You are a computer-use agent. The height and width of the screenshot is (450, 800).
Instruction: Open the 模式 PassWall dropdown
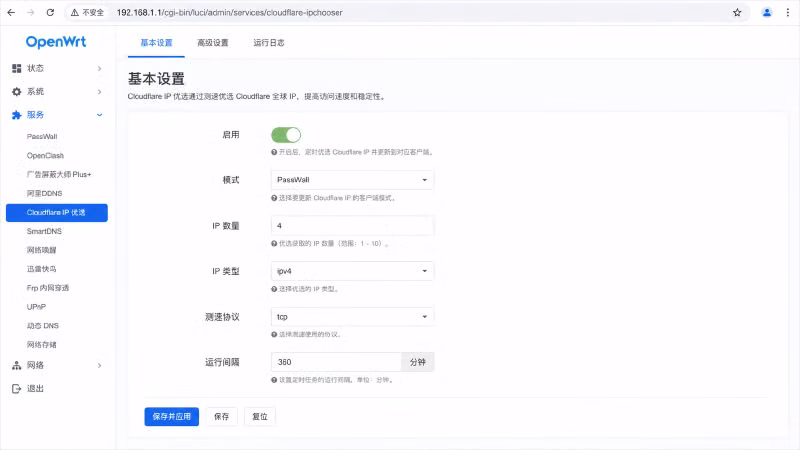click(x=352, y=180)
